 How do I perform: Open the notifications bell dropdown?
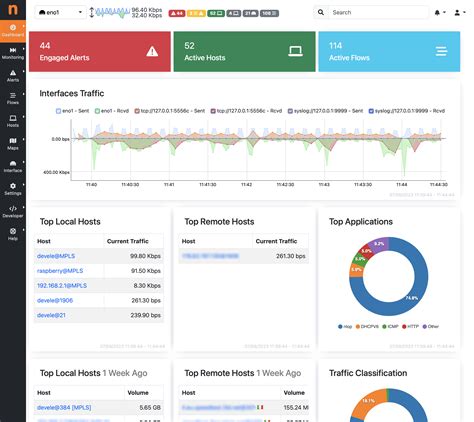(x=440, y=13)
